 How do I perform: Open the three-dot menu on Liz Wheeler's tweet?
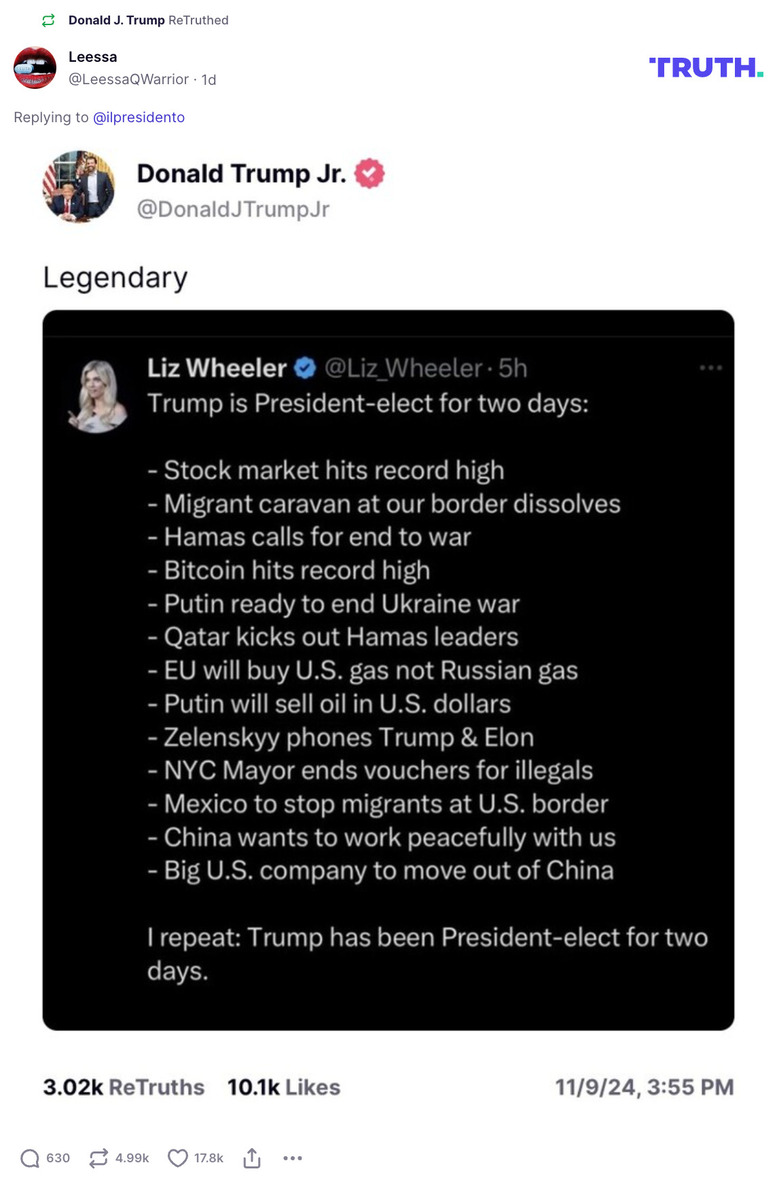click(x=711, y=368)
